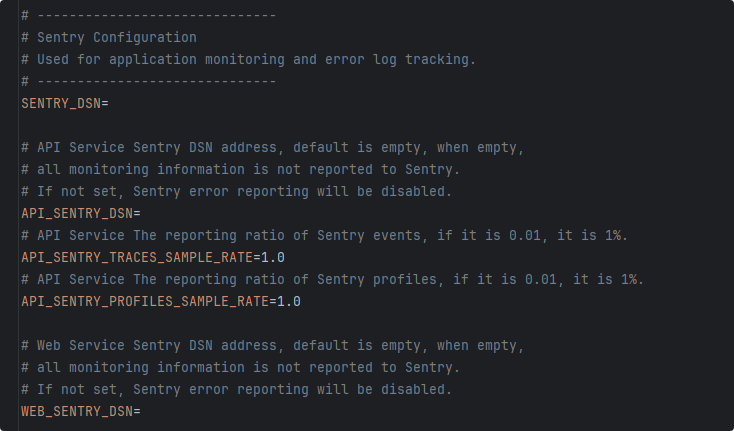Click the "API Service Sentry DSN address" comment

click(x=156, y=147)
